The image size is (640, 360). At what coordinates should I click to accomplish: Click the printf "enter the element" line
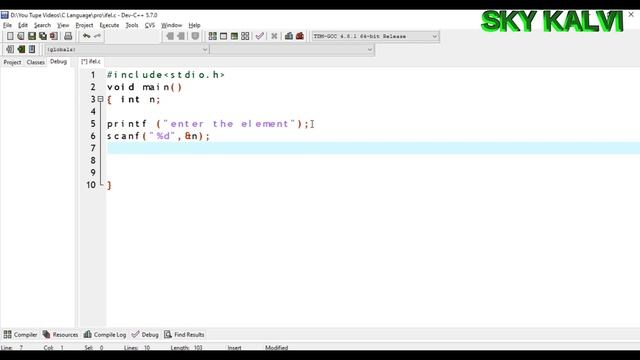click(x=208, y=124)
